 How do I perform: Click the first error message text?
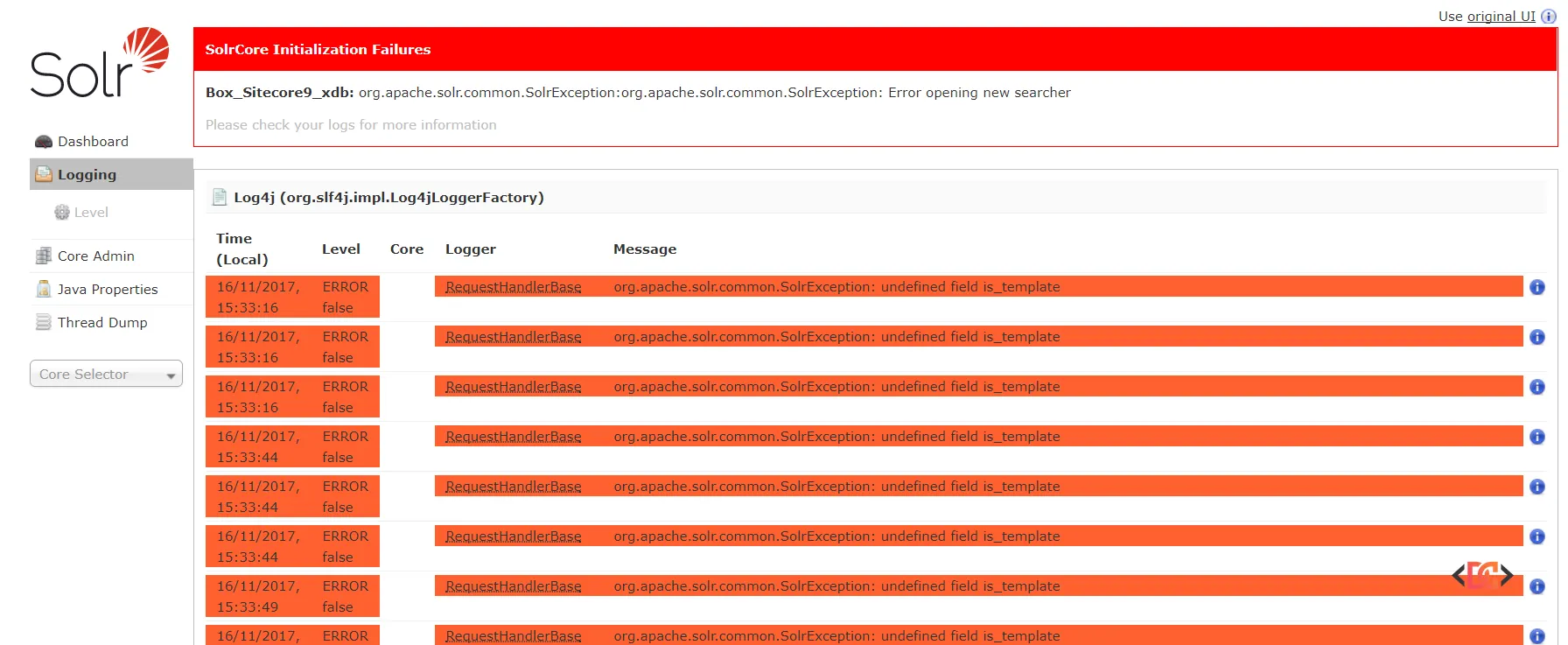click(x=836, y=287)
